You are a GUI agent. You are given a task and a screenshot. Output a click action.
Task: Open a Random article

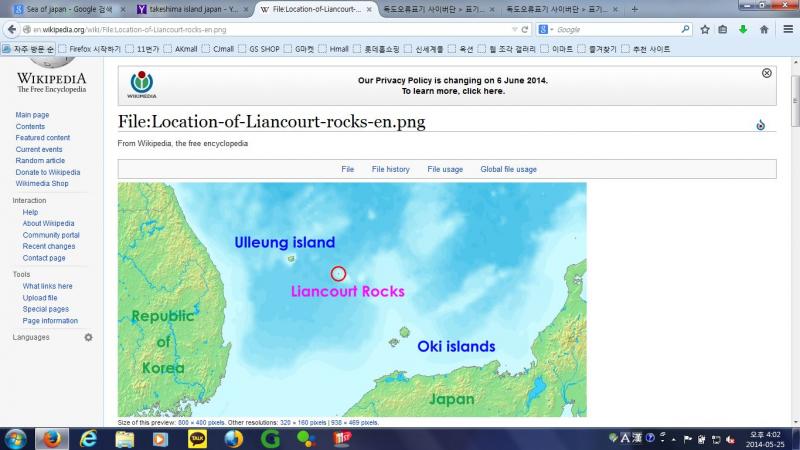40,161
